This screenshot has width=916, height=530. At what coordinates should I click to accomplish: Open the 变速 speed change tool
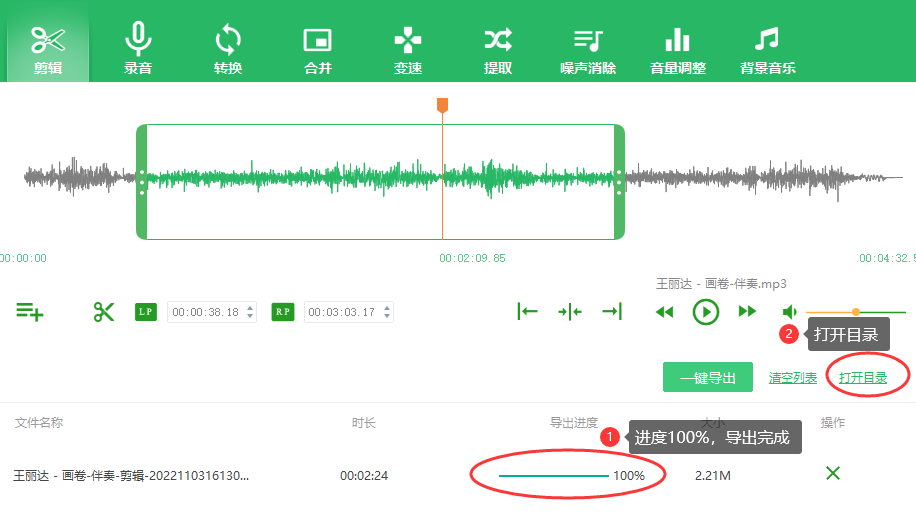coord(408,48)
